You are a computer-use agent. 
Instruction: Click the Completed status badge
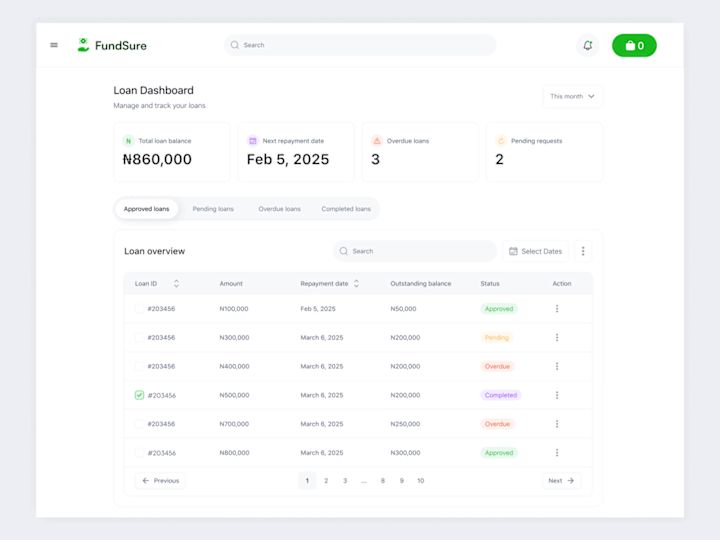click(x=501, y=395)
